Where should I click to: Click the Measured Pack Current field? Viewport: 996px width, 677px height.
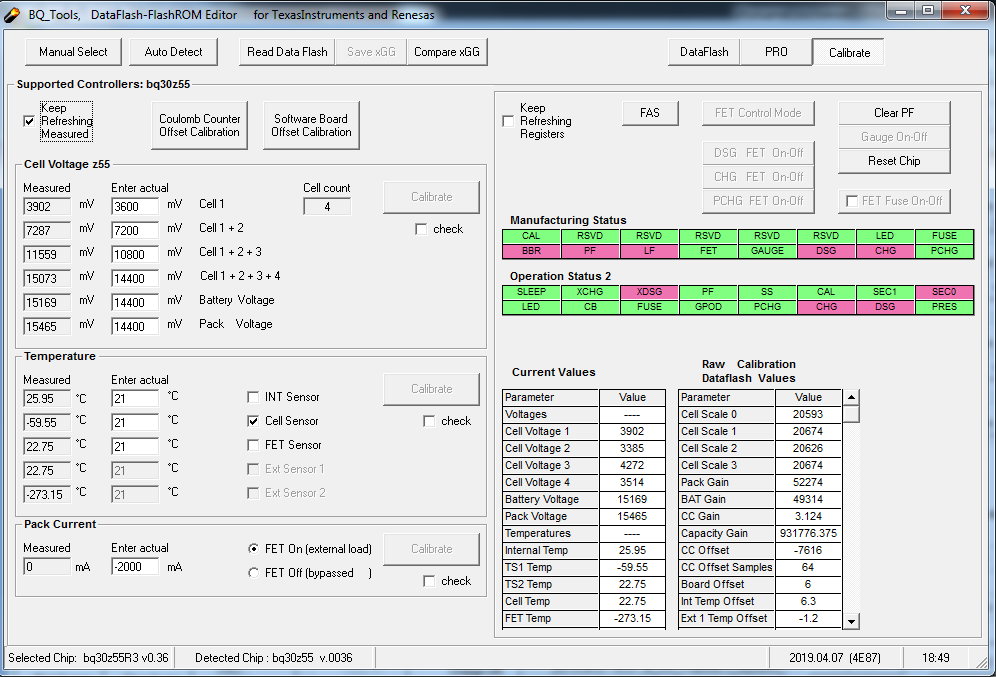click(x=47, y=566)
